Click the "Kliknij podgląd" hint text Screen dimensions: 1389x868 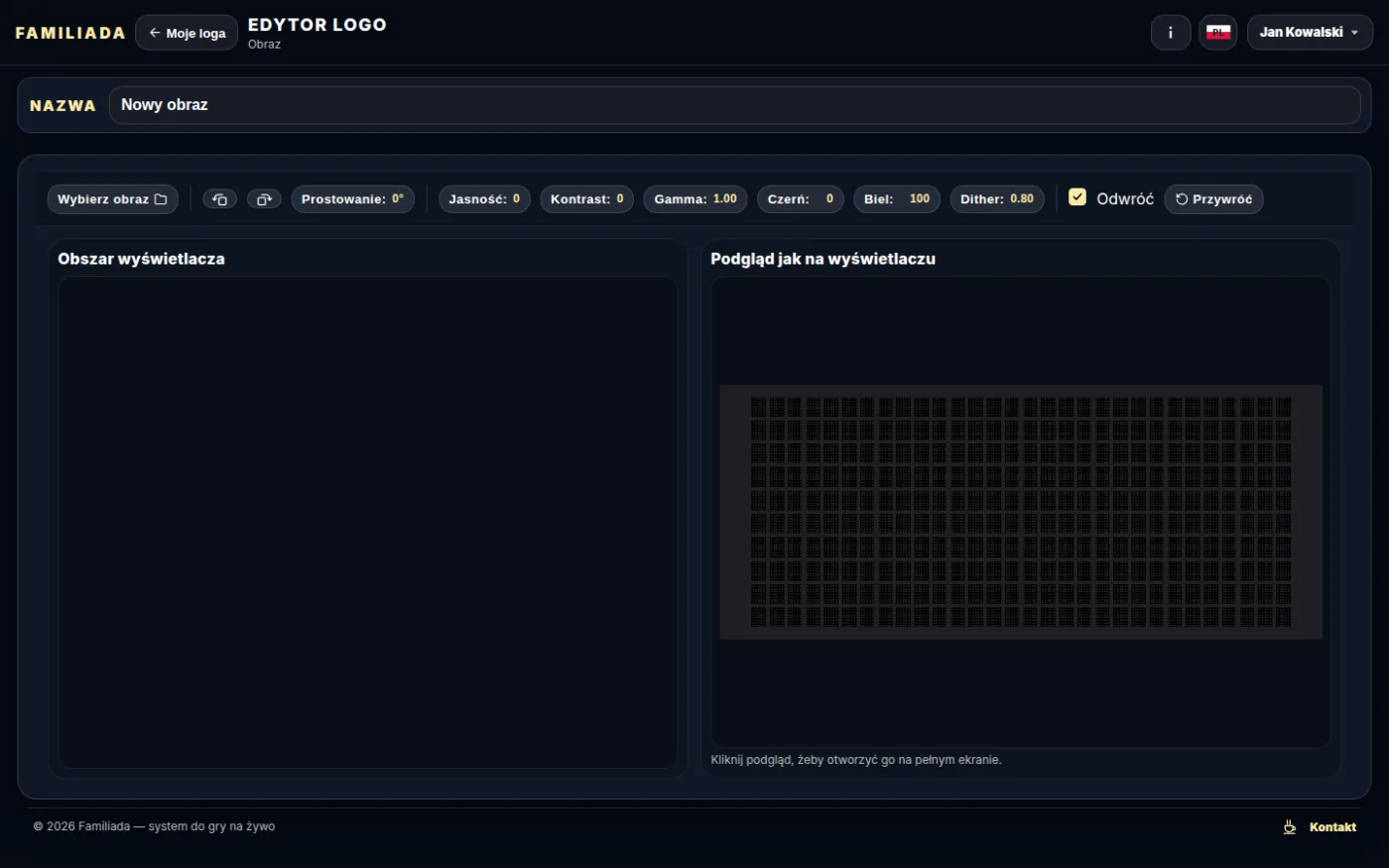point(856,760)
